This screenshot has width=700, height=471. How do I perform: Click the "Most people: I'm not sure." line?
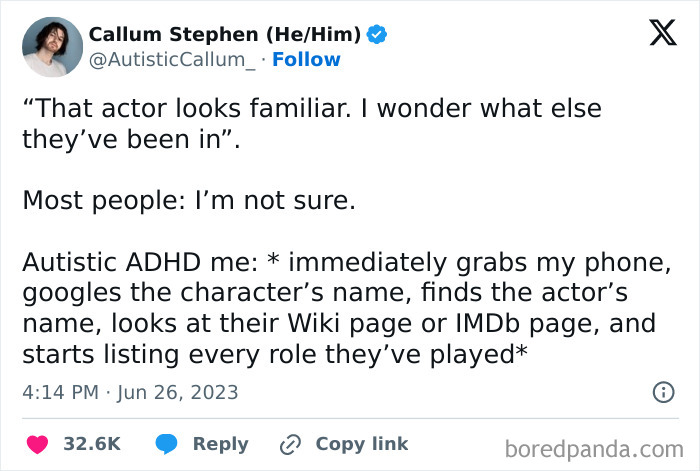click(189, 200)
